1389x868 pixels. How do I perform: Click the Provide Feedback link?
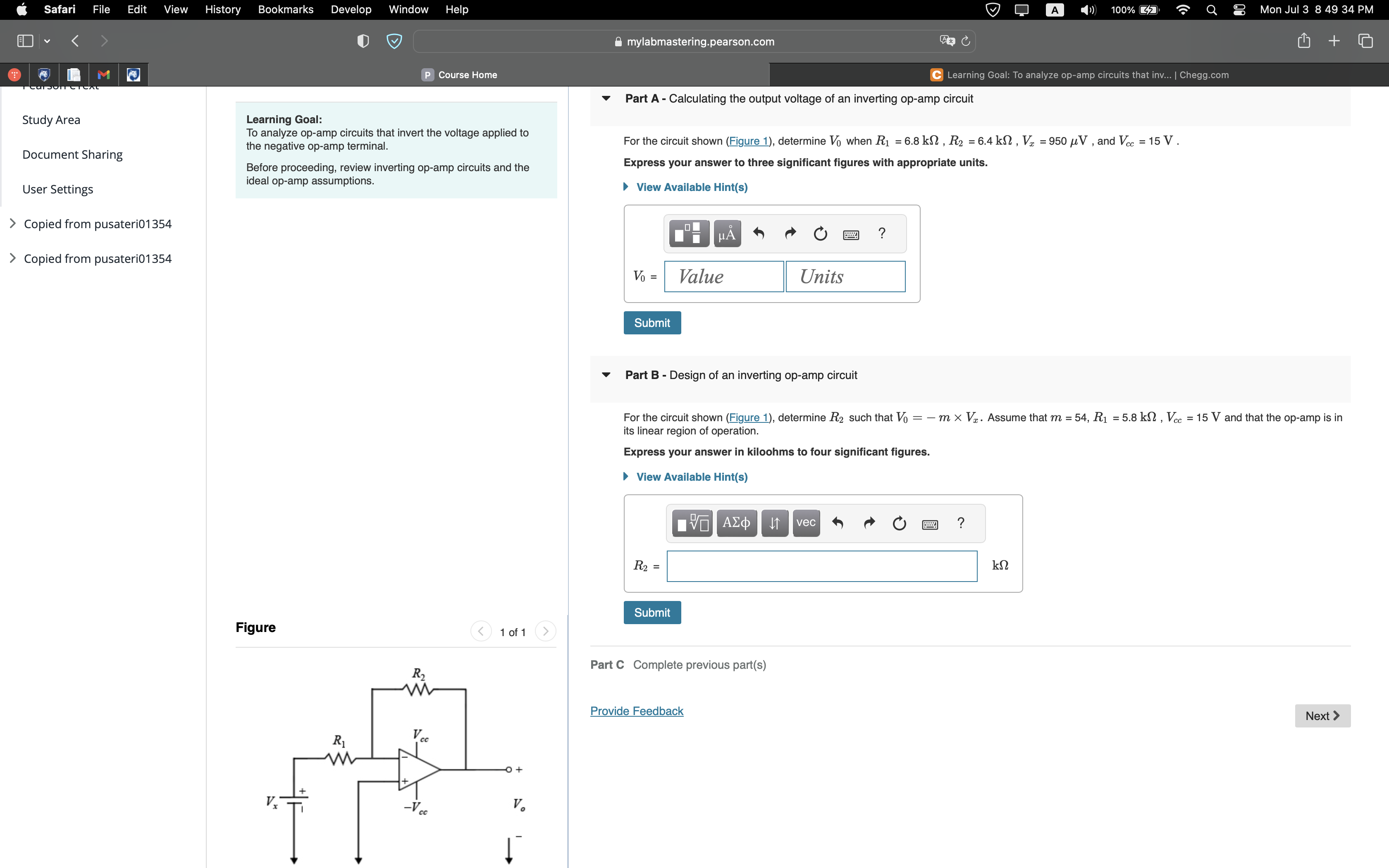click(636, 711)
